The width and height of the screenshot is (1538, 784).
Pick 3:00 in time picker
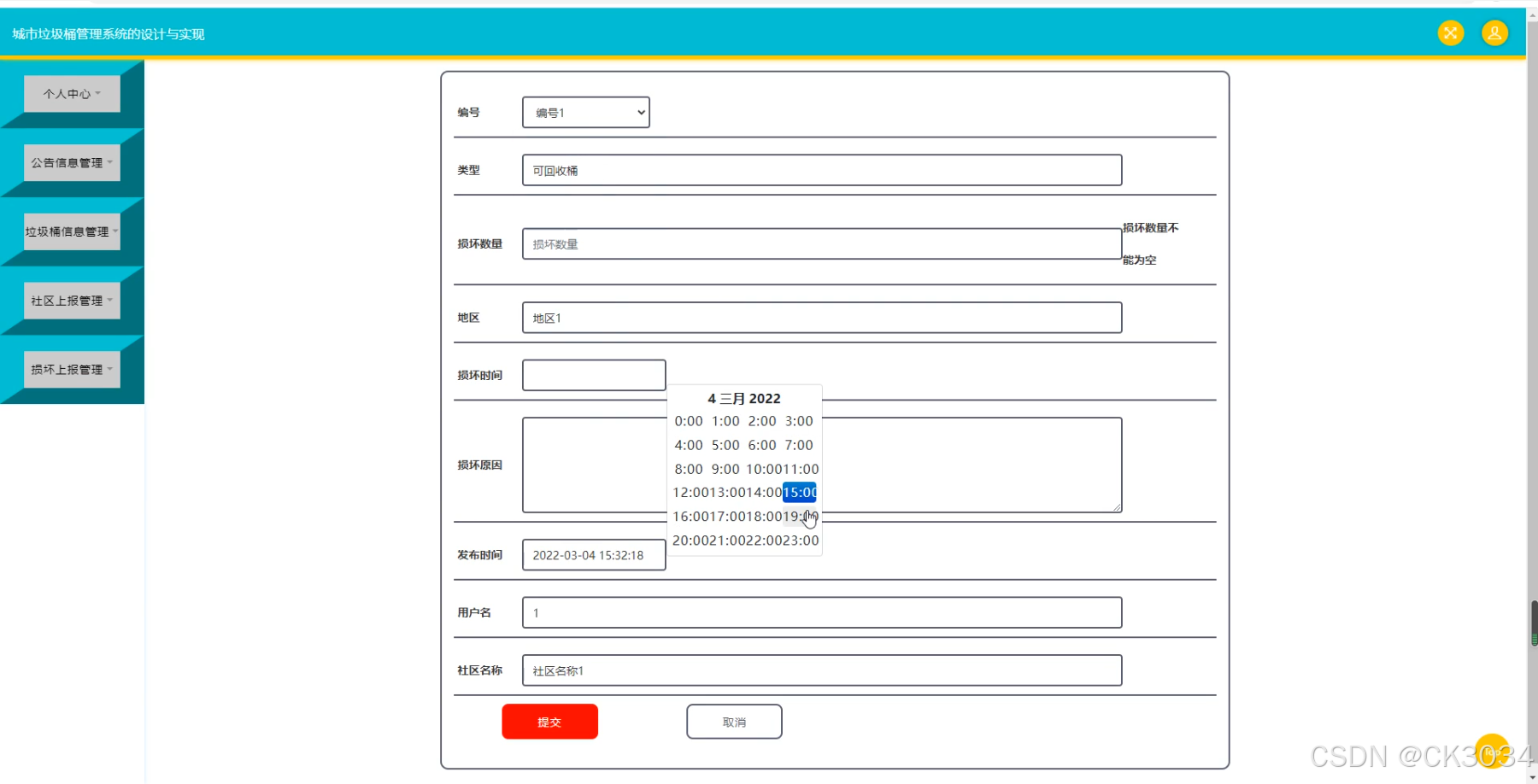tap(799, 421)
